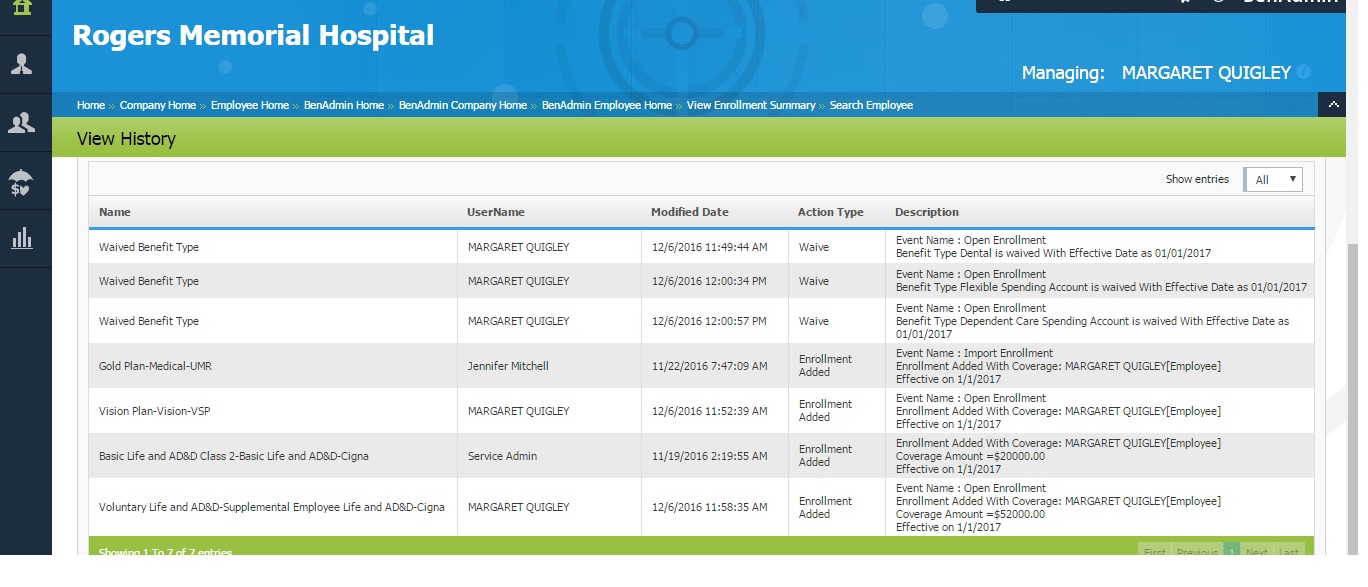Open BenAdmin Company Home breadcrumb
This screenshot has width=1368, height=587.
[463, 105]
